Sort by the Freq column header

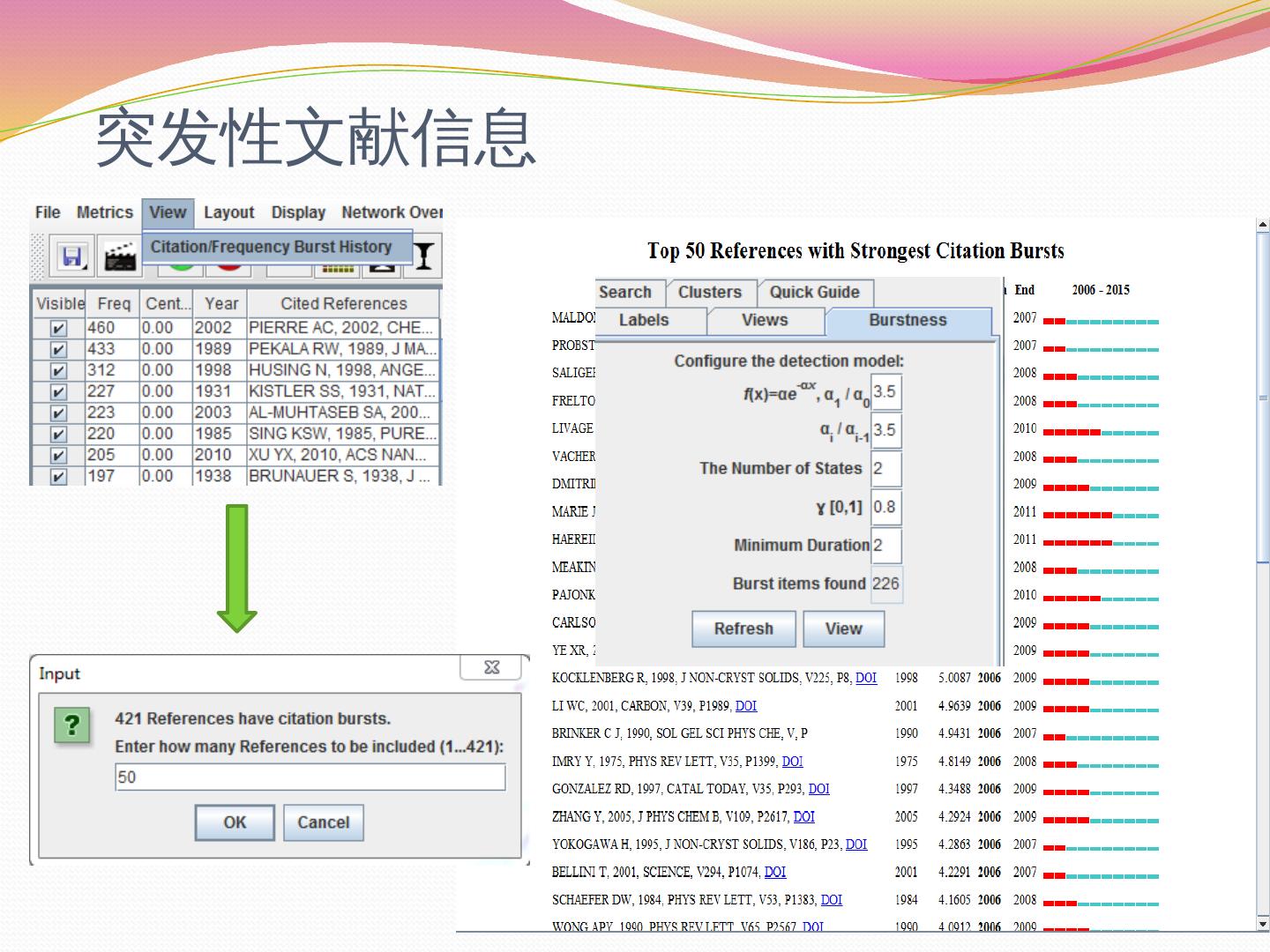pos(114,304)
